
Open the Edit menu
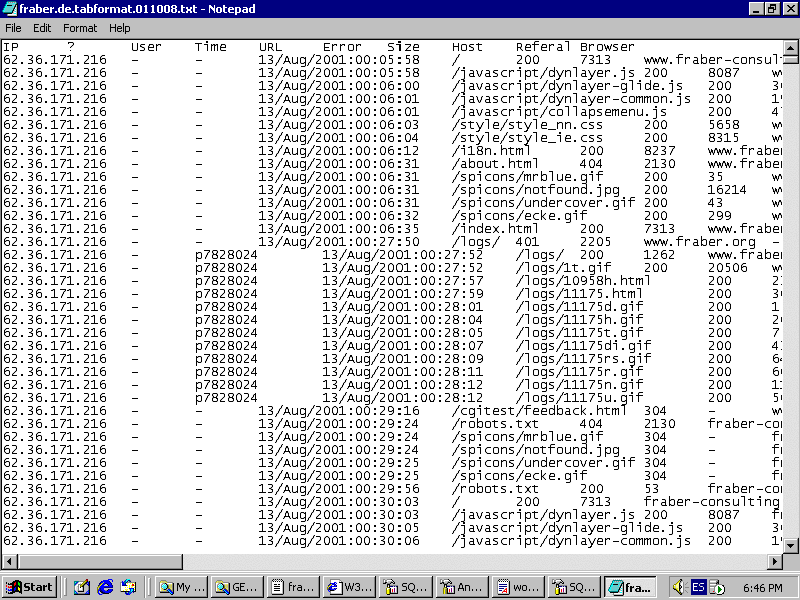click(x=42, y=28)
